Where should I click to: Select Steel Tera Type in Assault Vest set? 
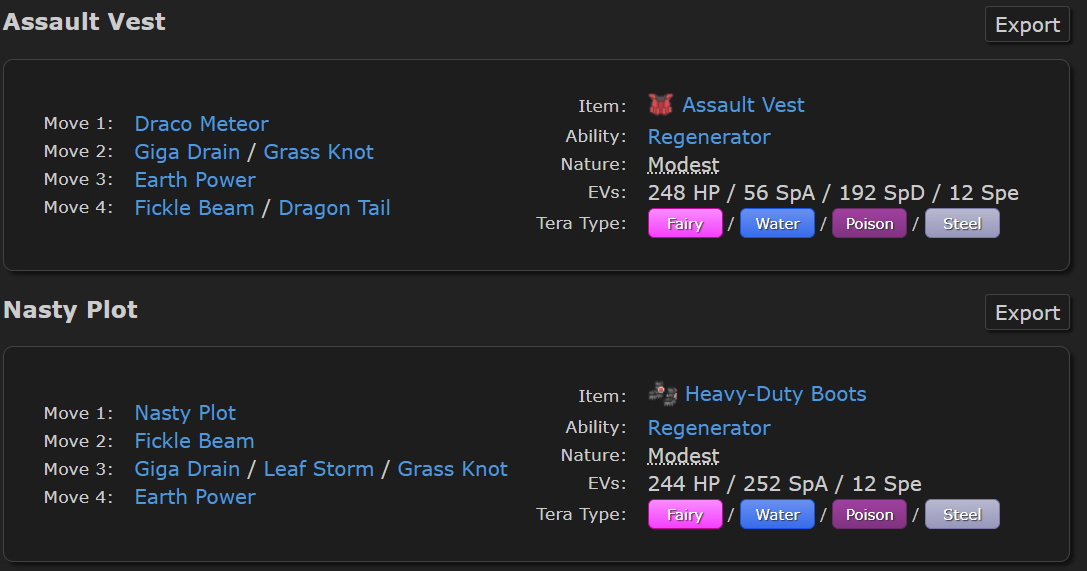962,224
